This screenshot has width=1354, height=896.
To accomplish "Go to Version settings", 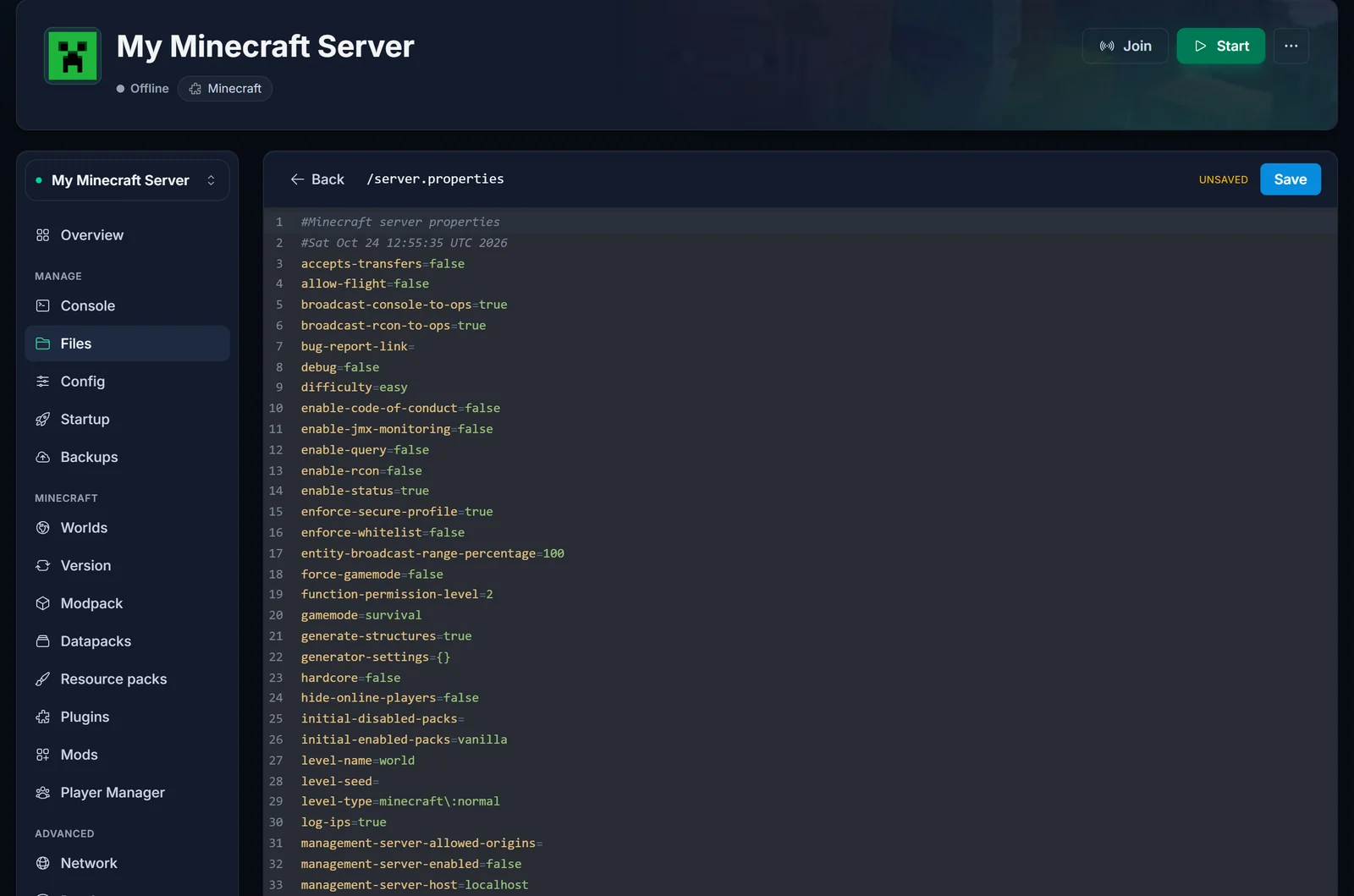I will [x=127, y=566].
